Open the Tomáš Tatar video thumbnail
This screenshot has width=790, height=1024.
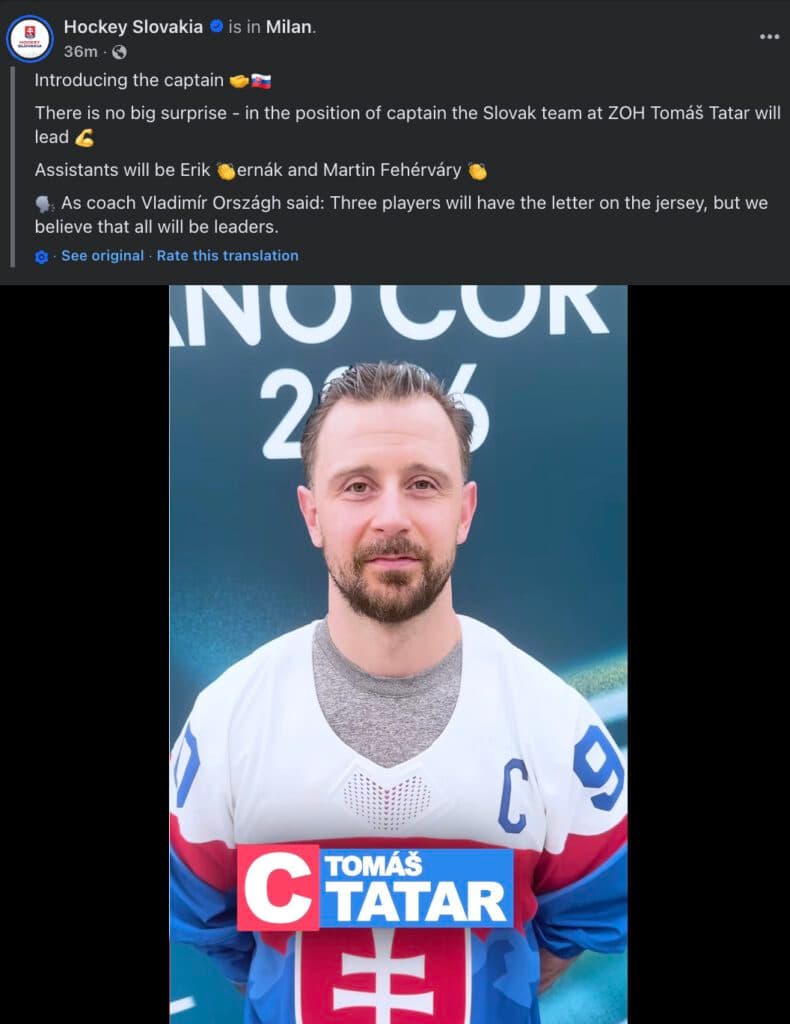[398, 654]
